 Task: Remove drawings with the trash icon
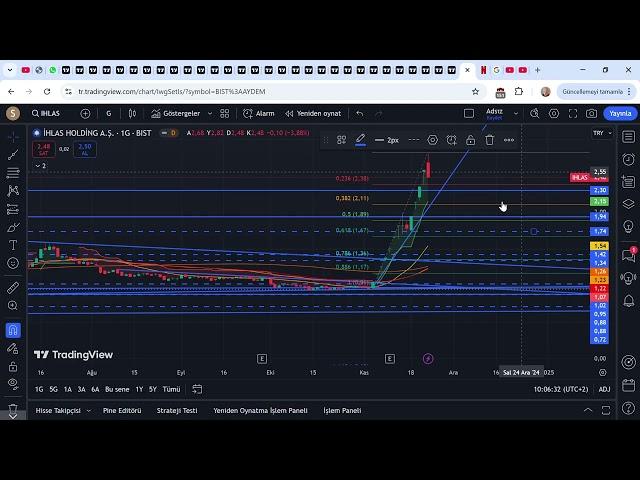coord(13,409)
